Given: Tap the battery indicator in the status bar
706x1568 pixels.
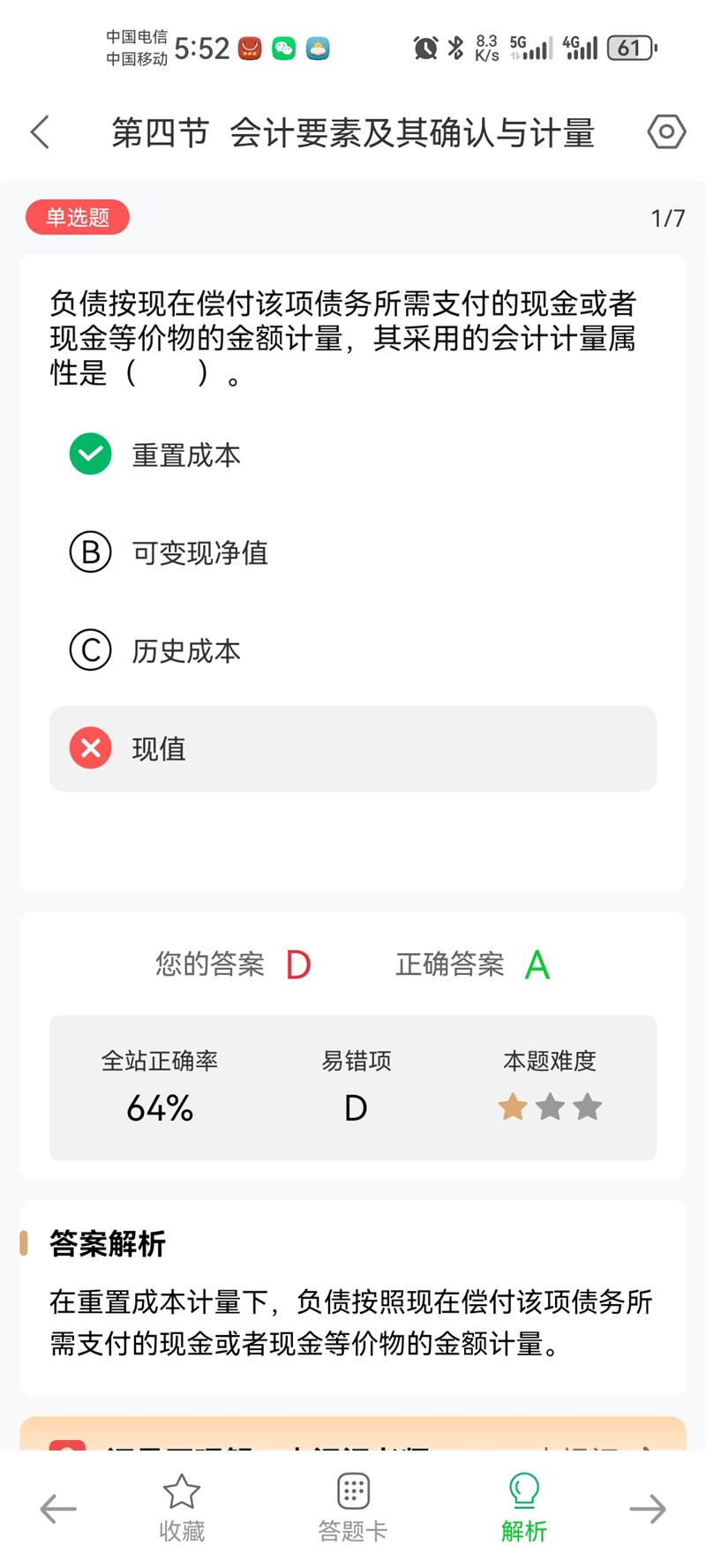Looking at the screenshot, I should coord(631,48).
